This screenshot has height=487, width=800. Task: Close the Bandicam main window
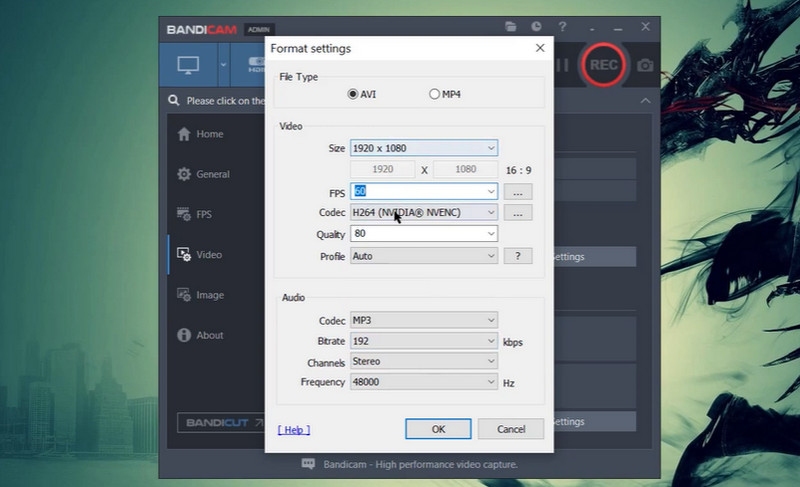coord(645,27)
